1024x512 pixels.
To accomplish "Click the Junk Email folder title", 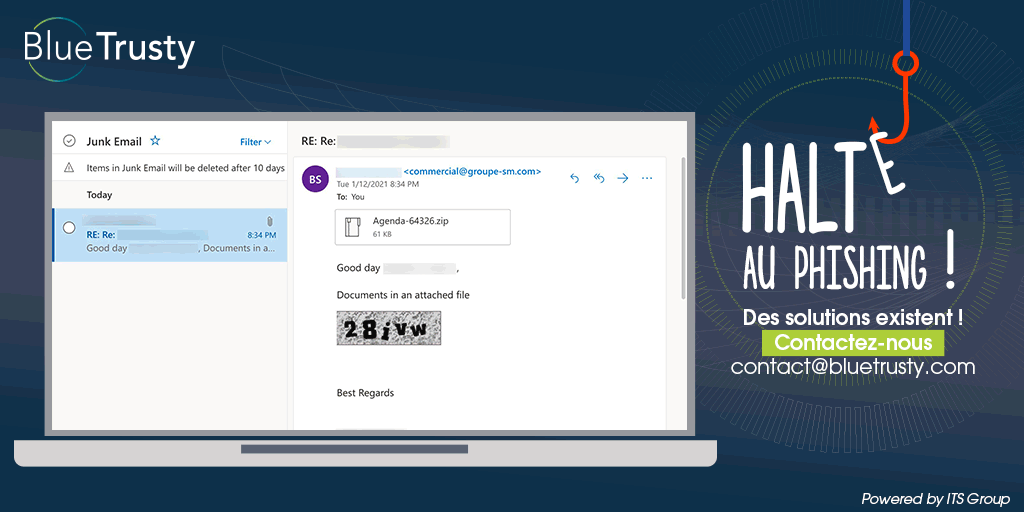I will coord(114,141).
